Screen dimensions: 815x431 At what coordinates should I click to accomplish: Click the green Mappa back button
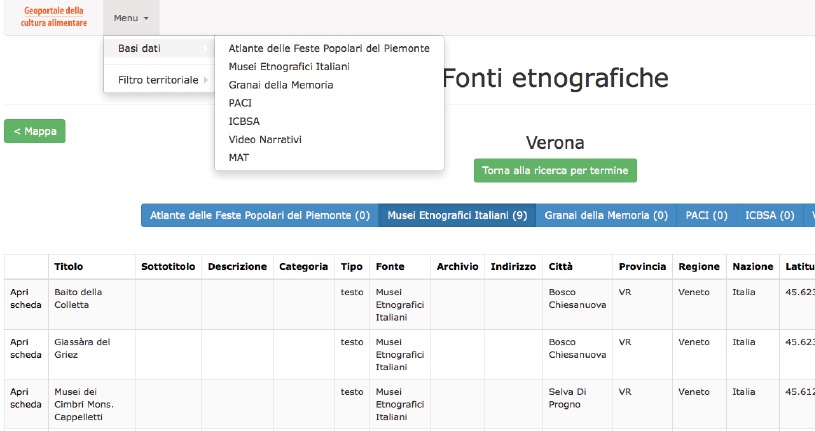pyautogui.click(x=35, y=131)
